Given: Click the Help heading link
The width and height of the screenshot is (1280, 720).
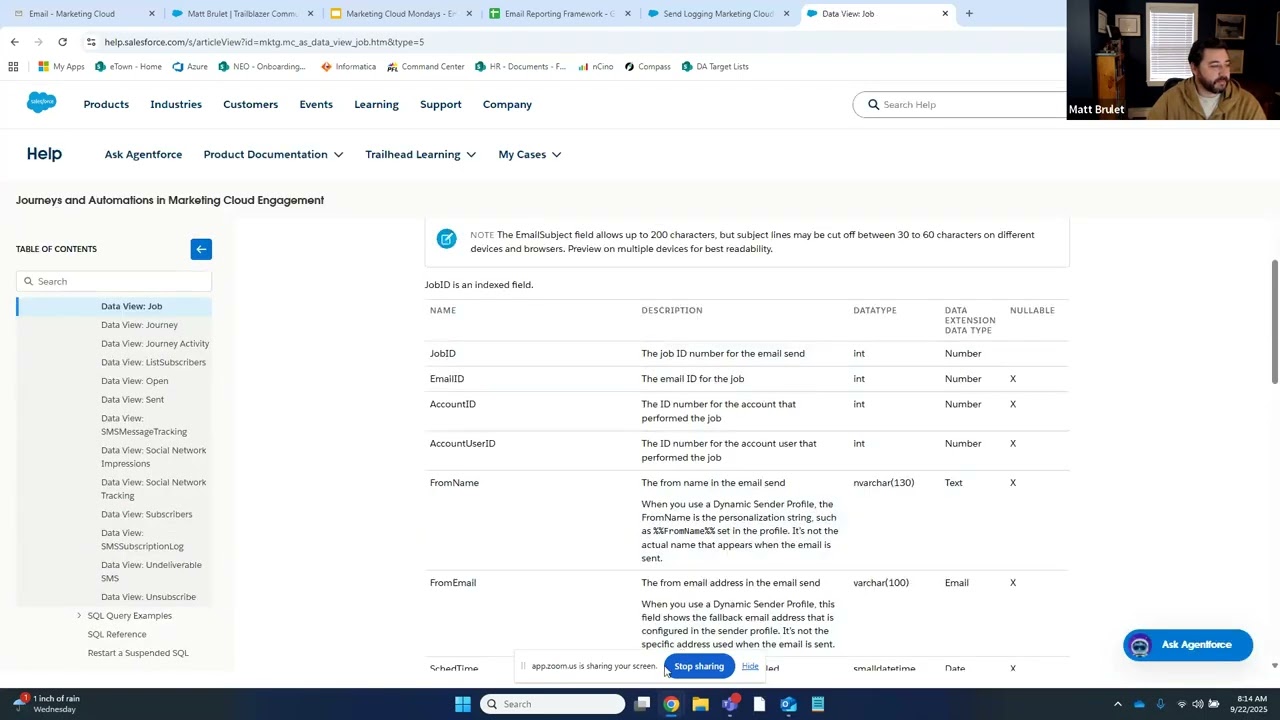Looking at the screenshot, I should [44, 154].
